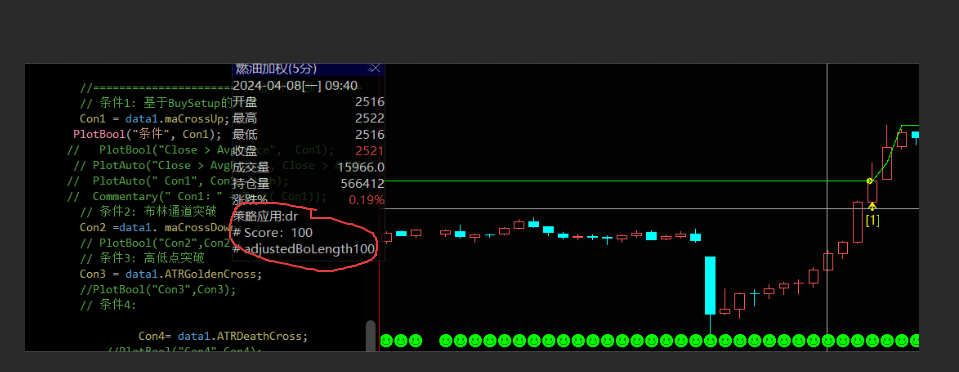The height and width of the screenshot is (372, 959).
Task: Close the 燃油加权 data info popup
Action: tap(375, 69)
